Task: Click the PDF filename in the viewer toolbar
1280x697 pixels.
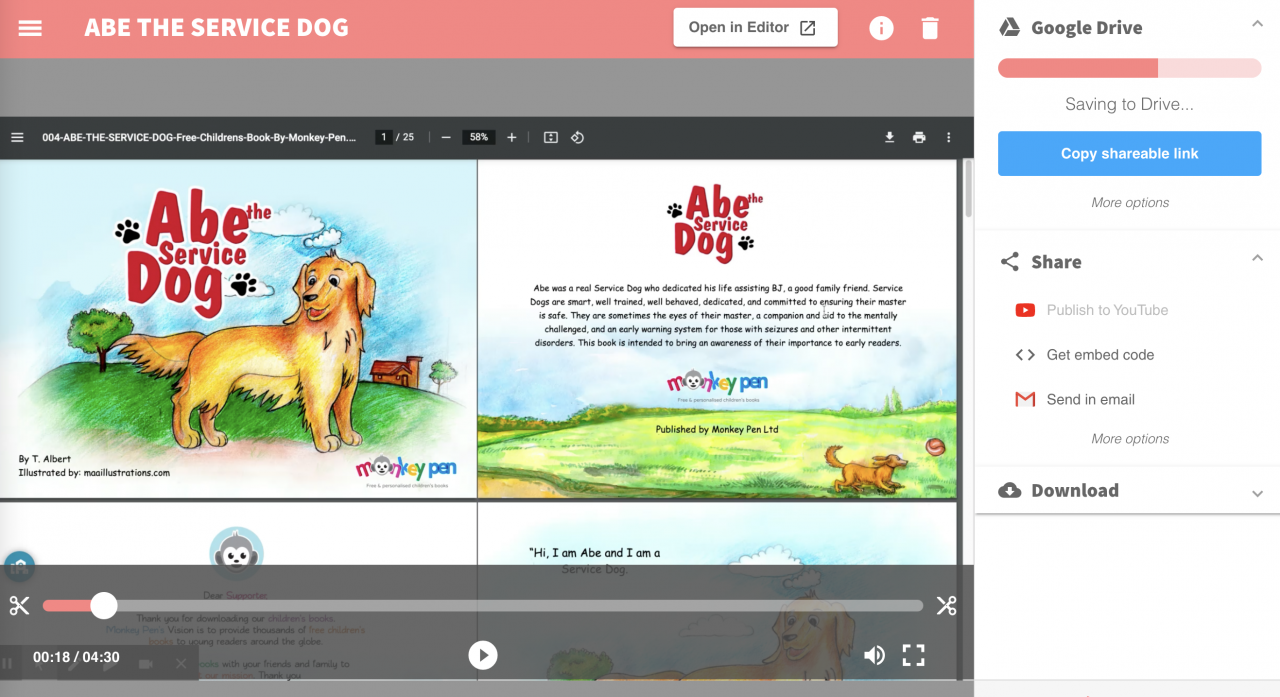Action: pos(198,137)
